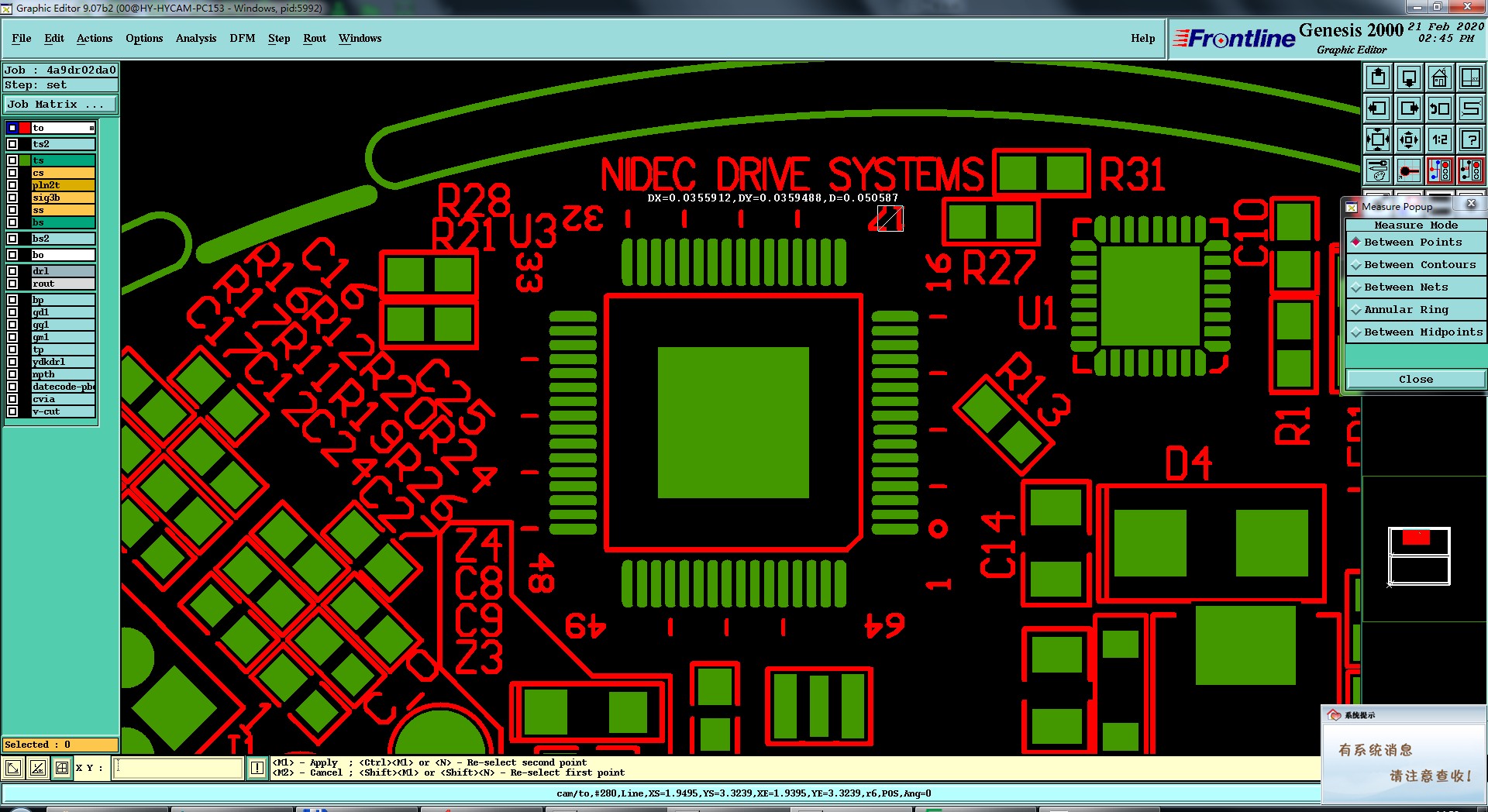1488x812 pixels.
Task: Open the Help menu
Action: [x=1143, y=38]
